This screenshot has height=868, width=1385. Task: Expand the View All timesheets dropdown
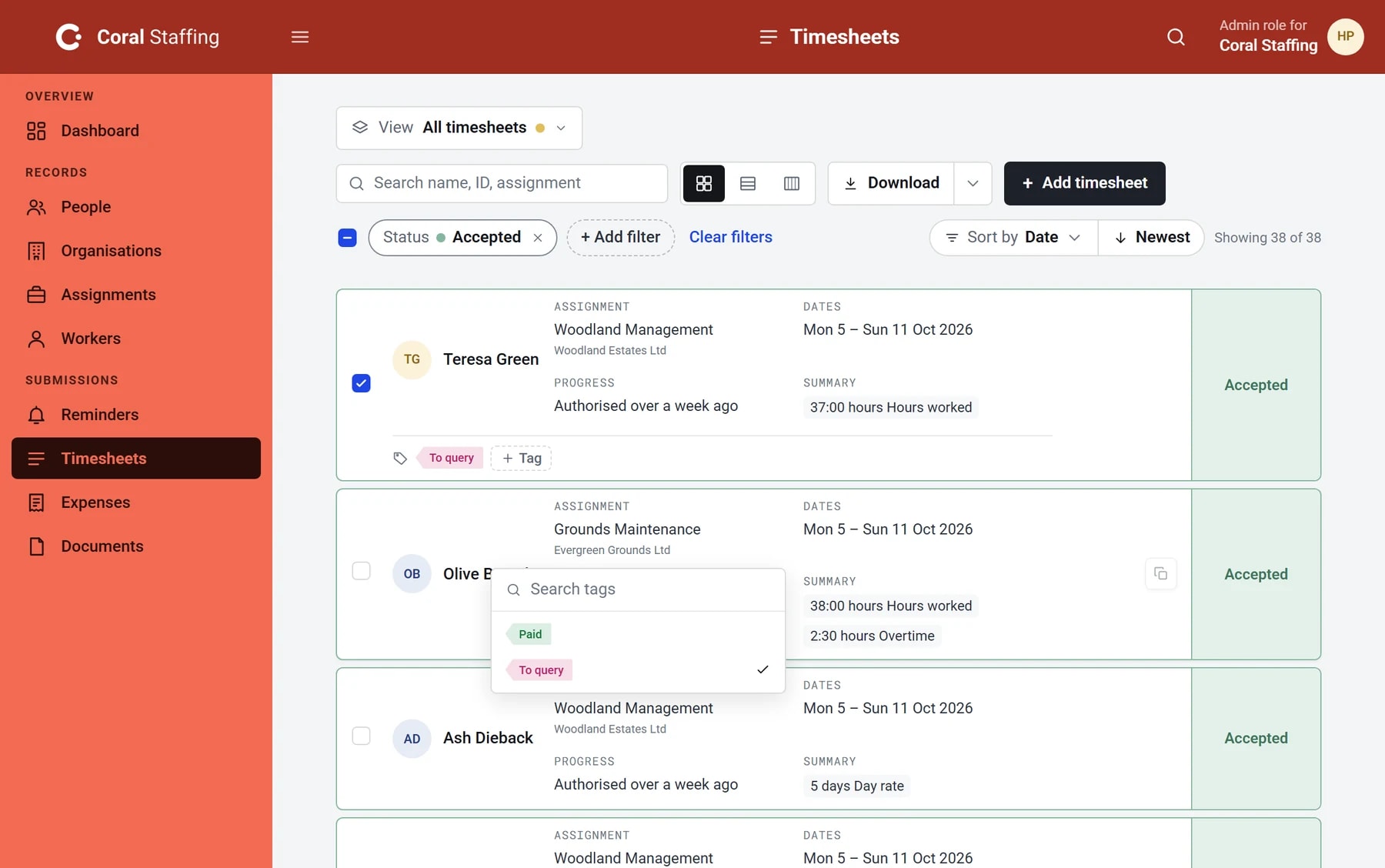click(459, 128)
